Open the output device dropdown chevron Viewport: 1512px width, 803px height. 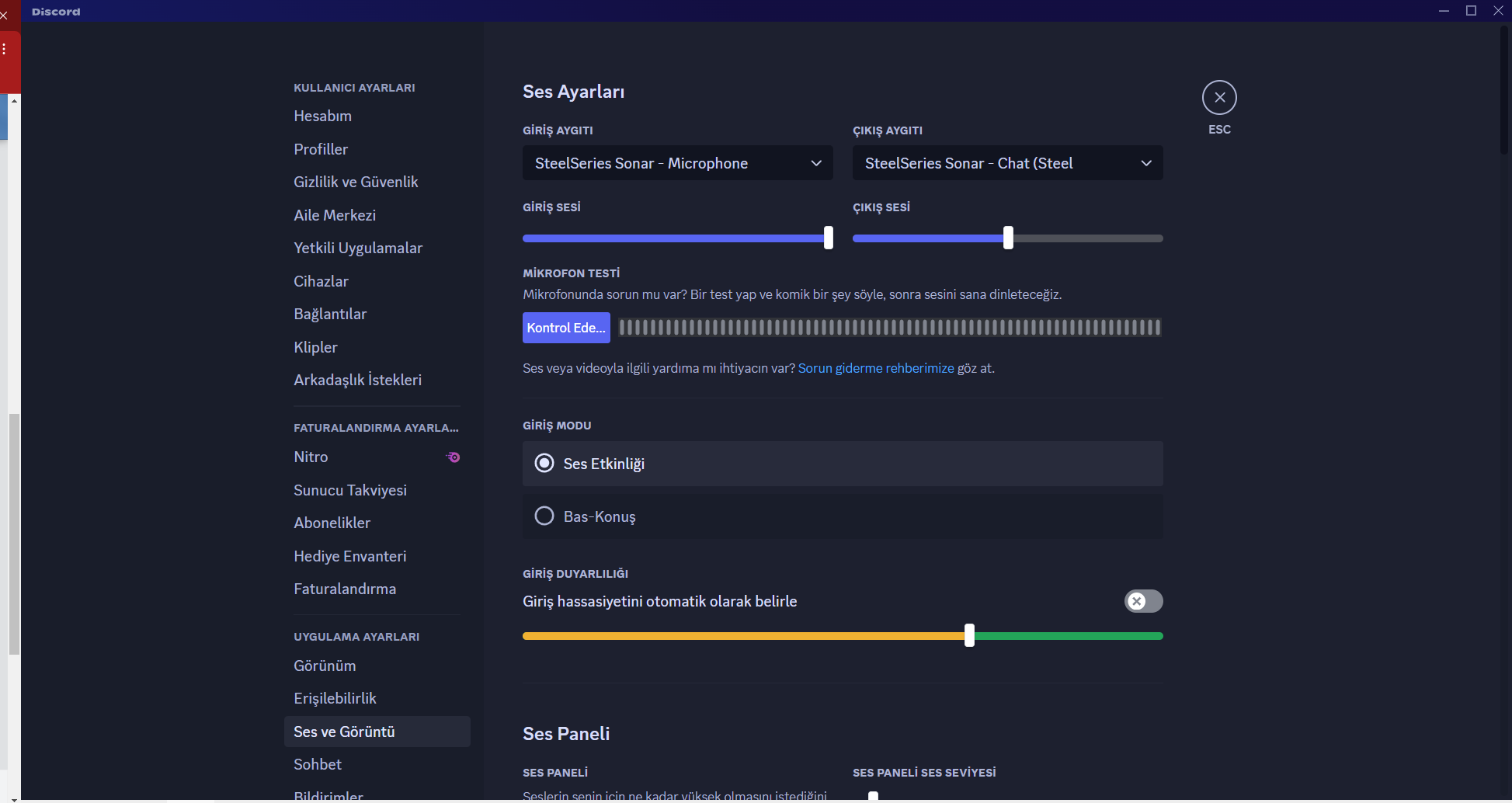[1146, 163]
